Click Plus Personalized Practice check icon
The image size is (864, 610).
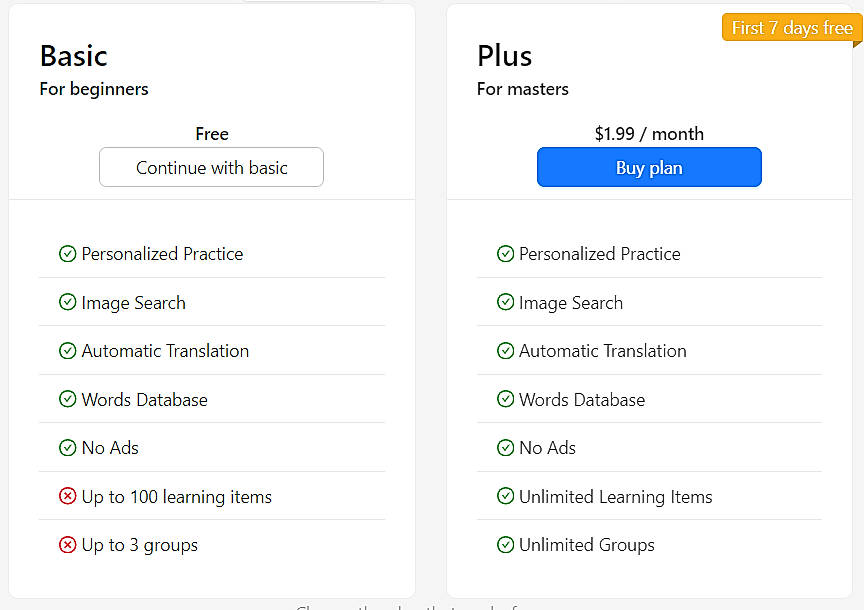[x=505, y=253]
